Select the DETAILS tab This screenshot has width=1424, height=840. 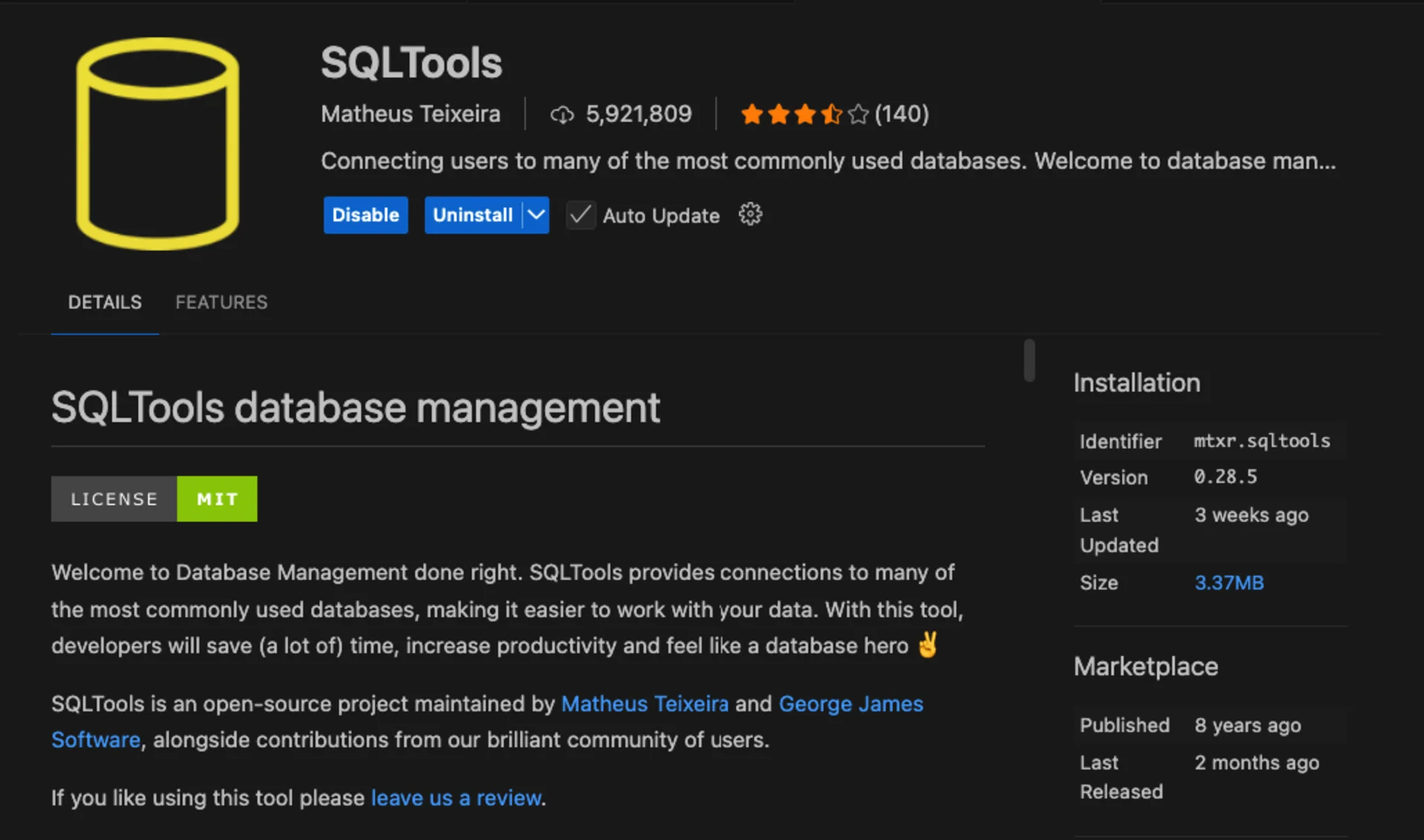(104, 302)
